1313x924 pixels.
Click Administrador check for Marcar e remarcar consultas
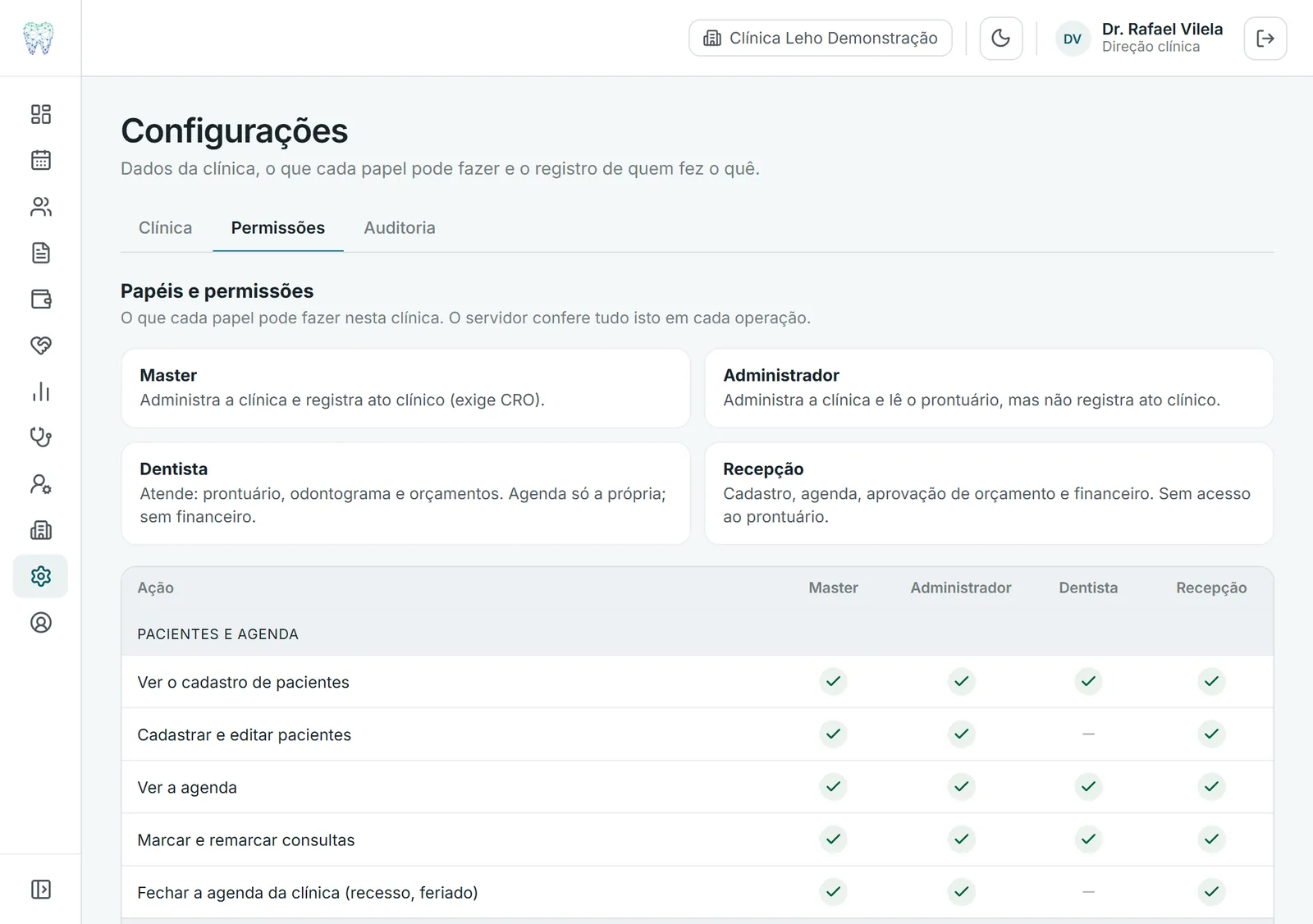(x=961, y=839)
